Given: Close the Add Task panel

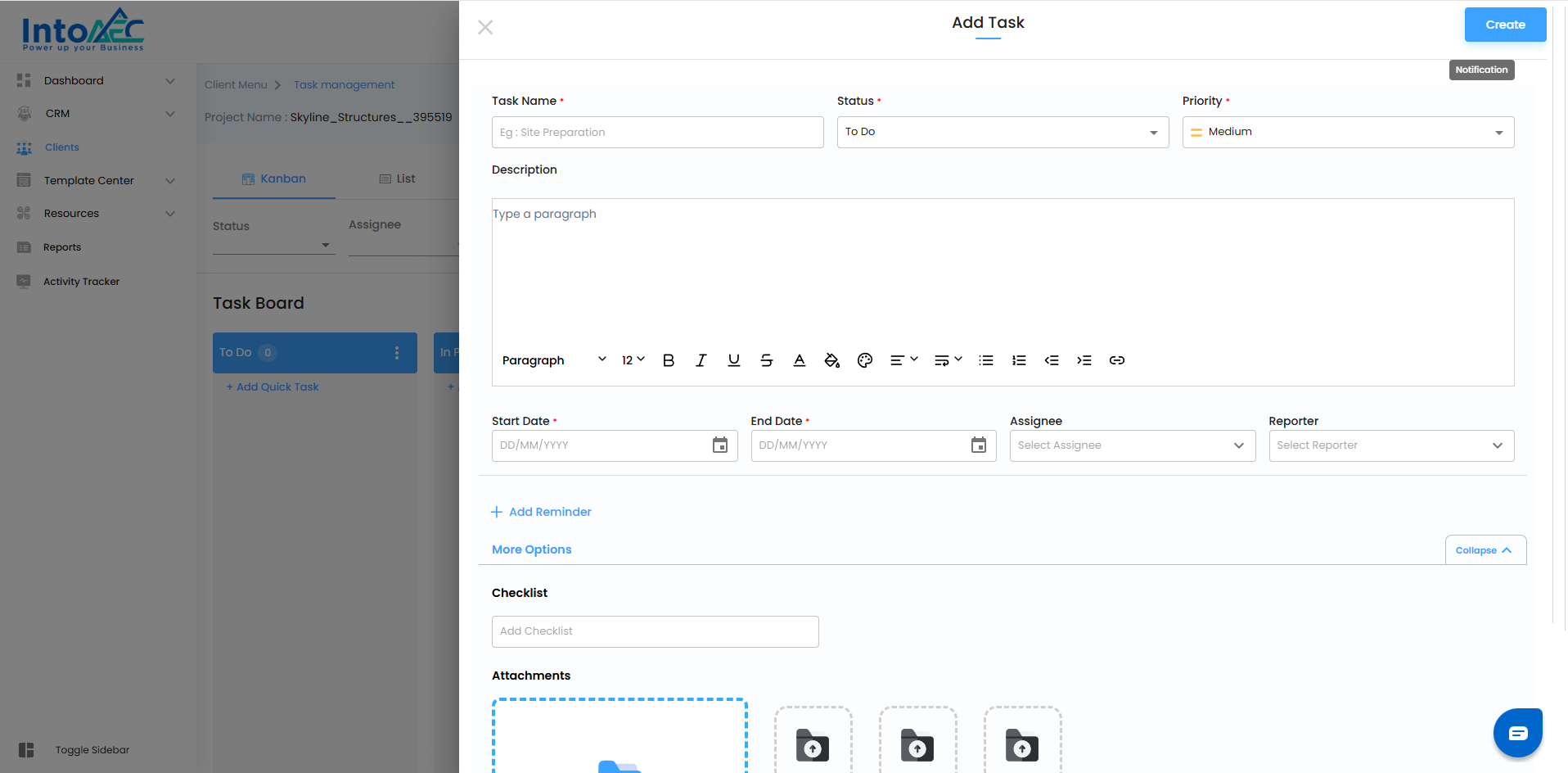Looking at the screenshot, I should point(485,27).
